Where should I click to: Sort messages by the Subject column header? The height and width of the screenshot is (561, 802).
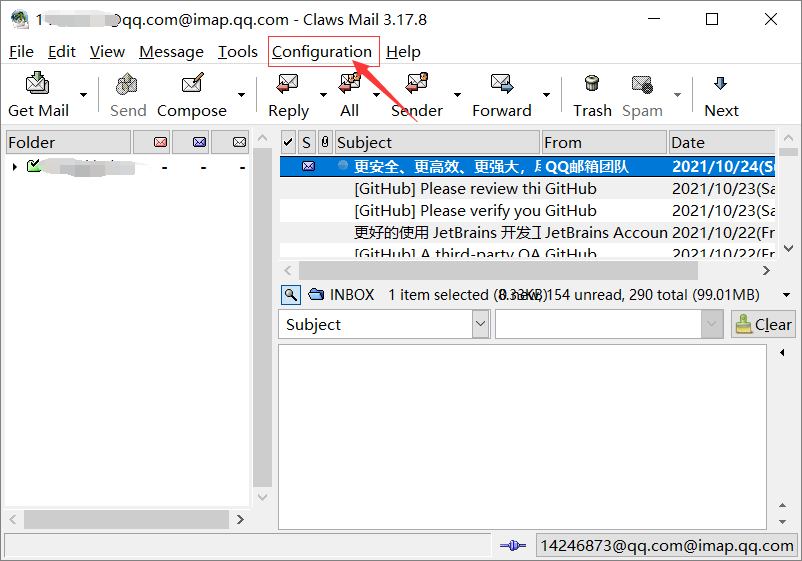tap(437, 142)
